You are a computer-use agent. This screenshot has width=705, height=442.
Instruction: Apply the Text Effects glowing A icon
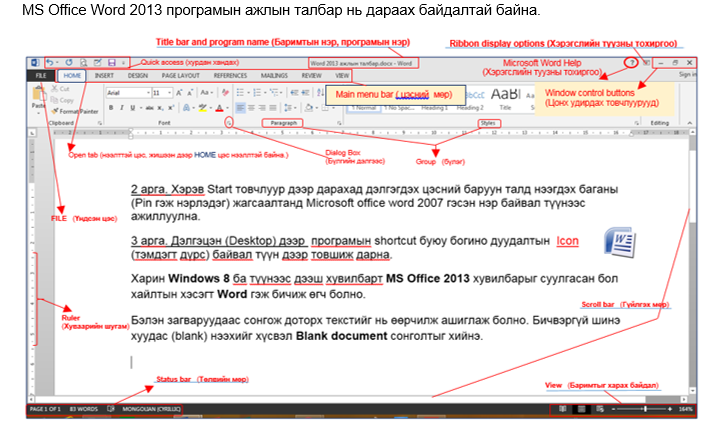pos(186,107)
